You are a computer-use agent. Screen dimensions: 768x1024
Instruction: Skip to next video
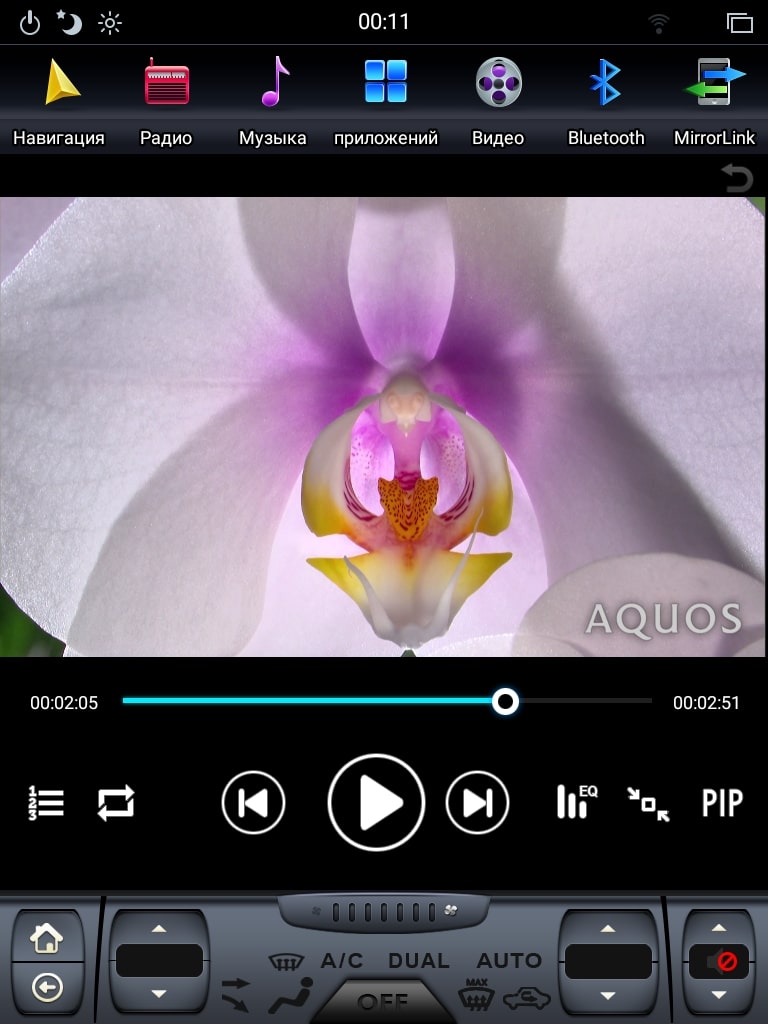(x=477, y=803)
